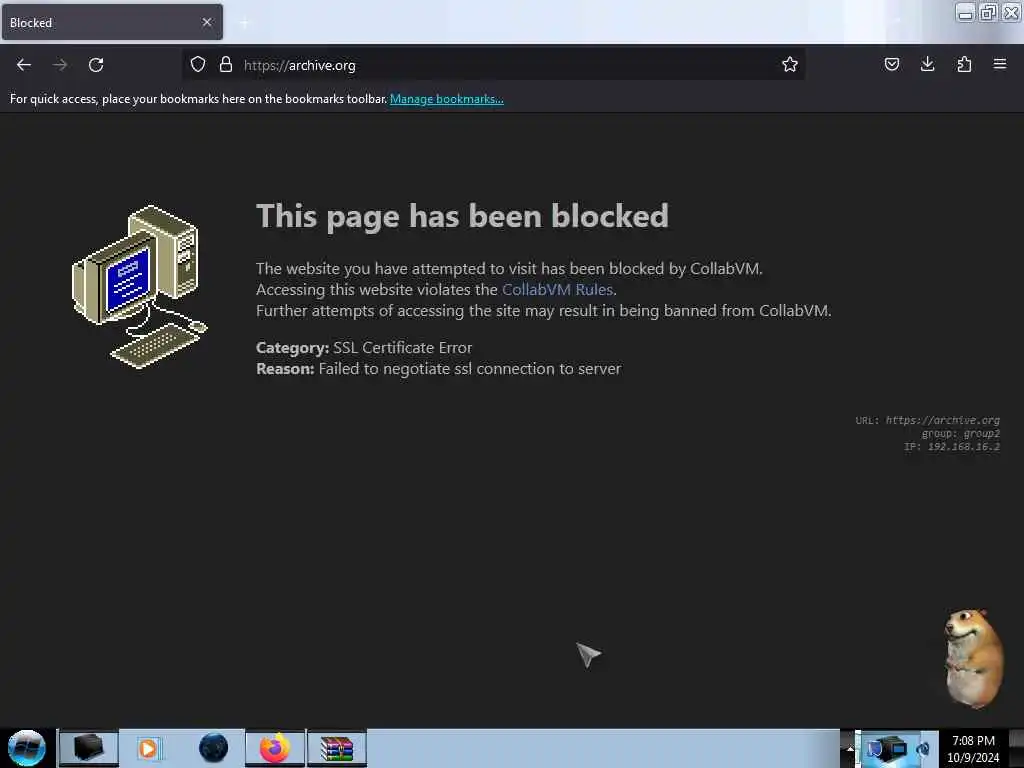Reload the current page
Image resolution: width=1024 pixels, height=768 pixels.
(96, 65)
